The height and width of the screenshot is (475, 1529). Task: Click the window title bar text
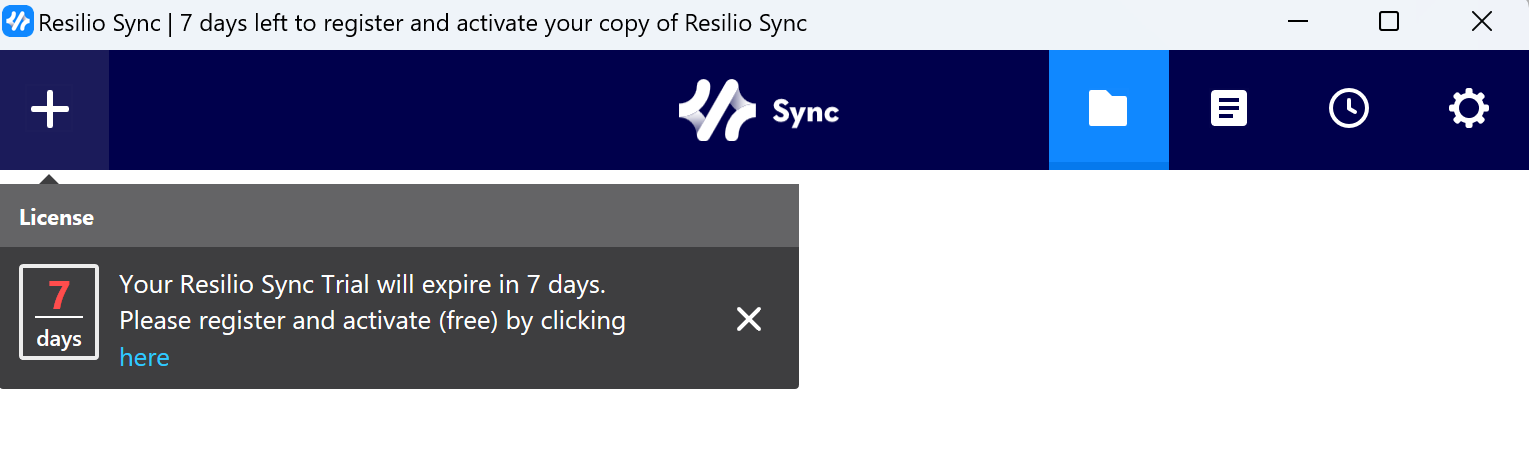(422, 22)
